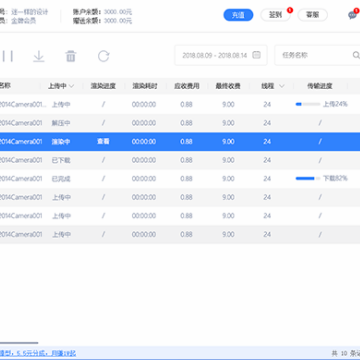The image size is (360, 360).
Task: Select the row with status 渲染中
Action: coord(180,142)
